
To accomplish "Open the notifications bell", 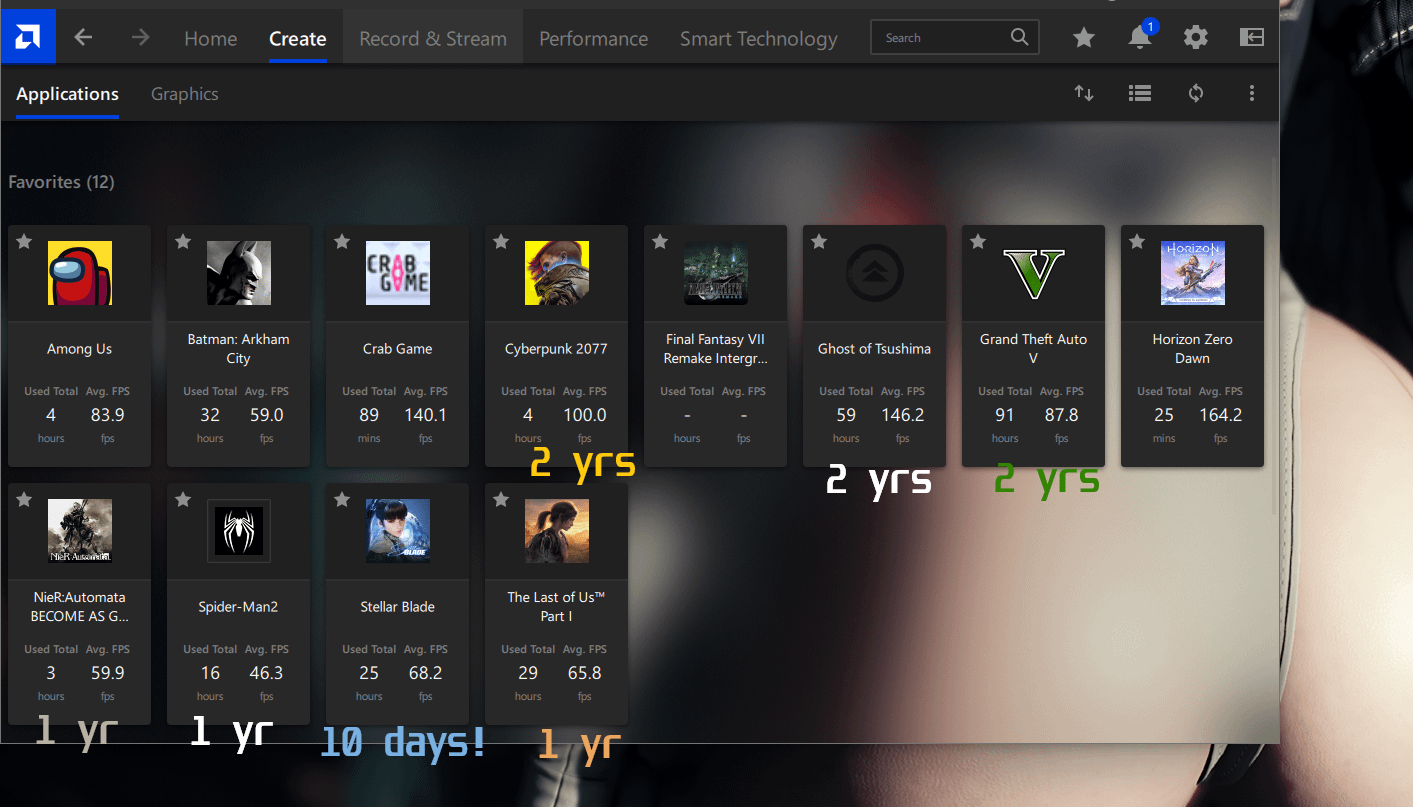I will point(1139,38).
